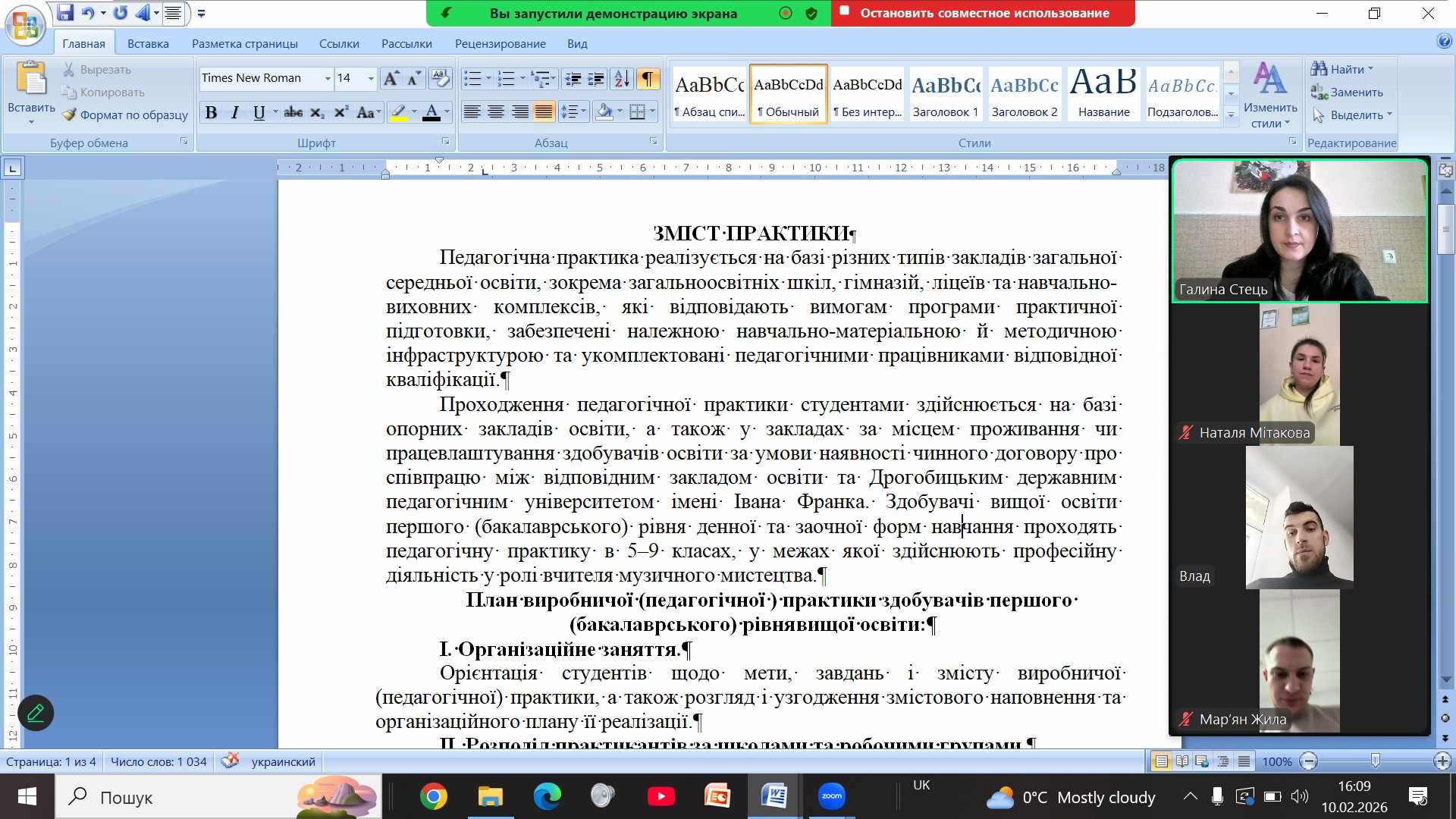Viewport: 1456px width, 819px height.
Task: Open Zoom from the Windows taskbar
Action: pyautogui.click(x=831, y=796)
